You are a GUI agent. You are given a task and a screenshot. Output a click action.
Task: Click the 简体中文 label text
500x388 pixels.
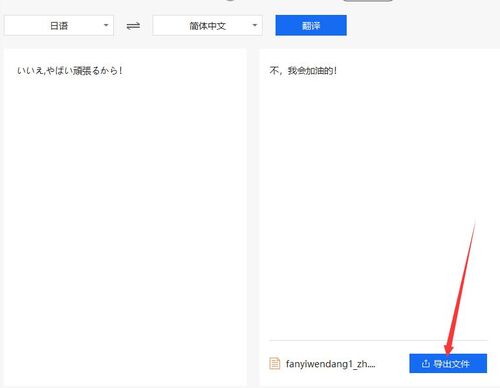coord(207,26)
